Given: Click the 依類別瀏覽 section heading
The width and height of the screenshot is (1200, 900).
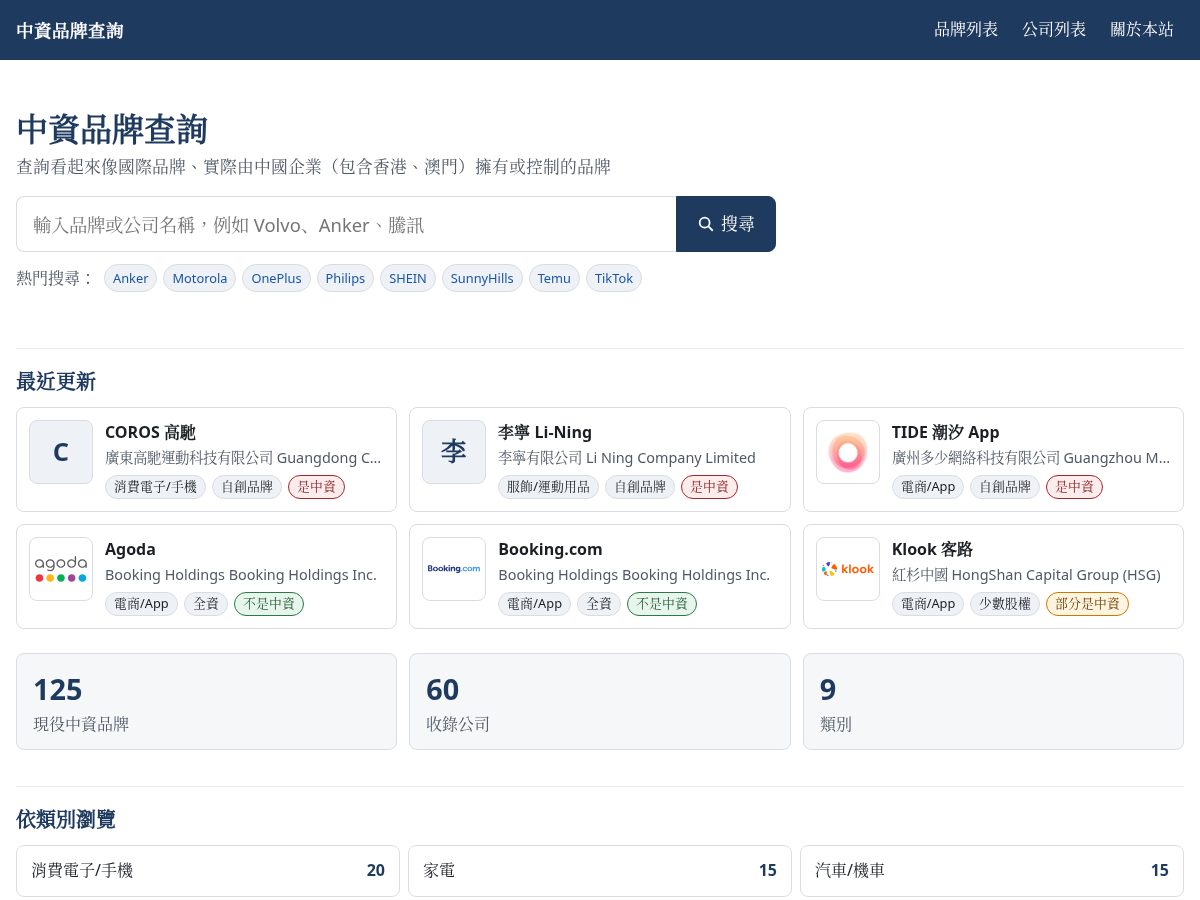Looking at the screenshot, I should coord(66,819).
